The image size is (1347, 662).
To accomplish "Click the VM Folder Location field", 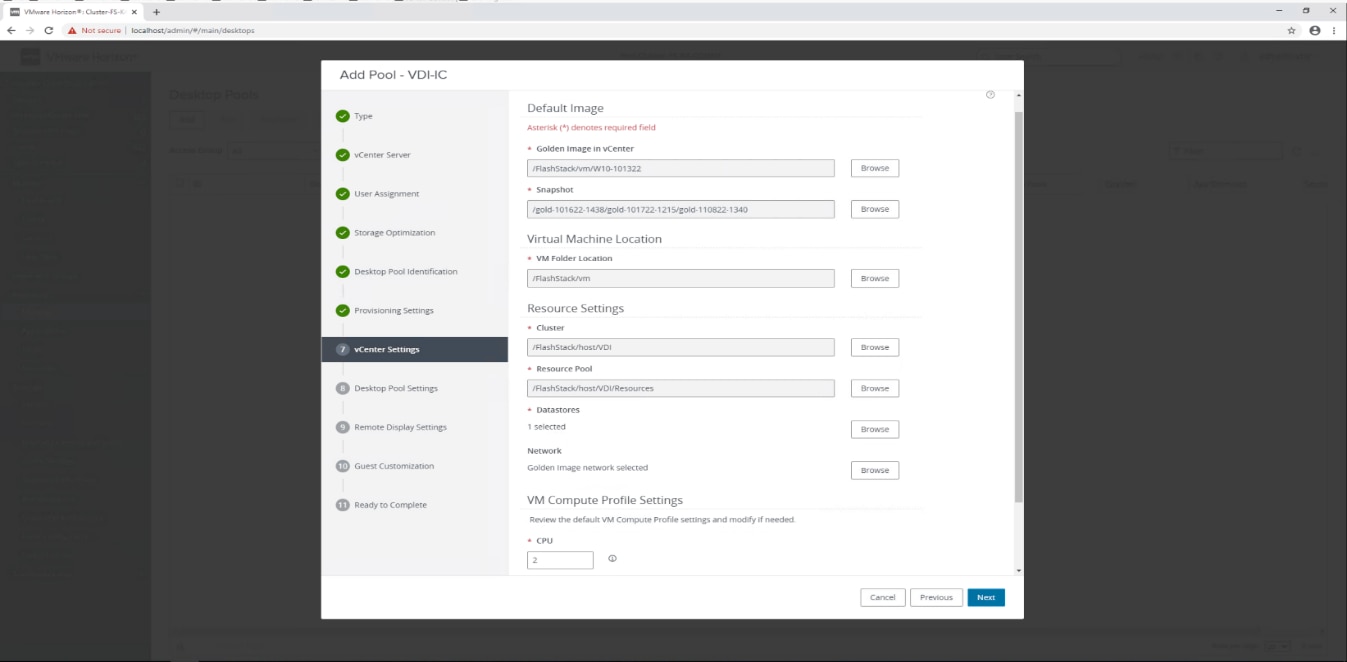I will point(681,278).
